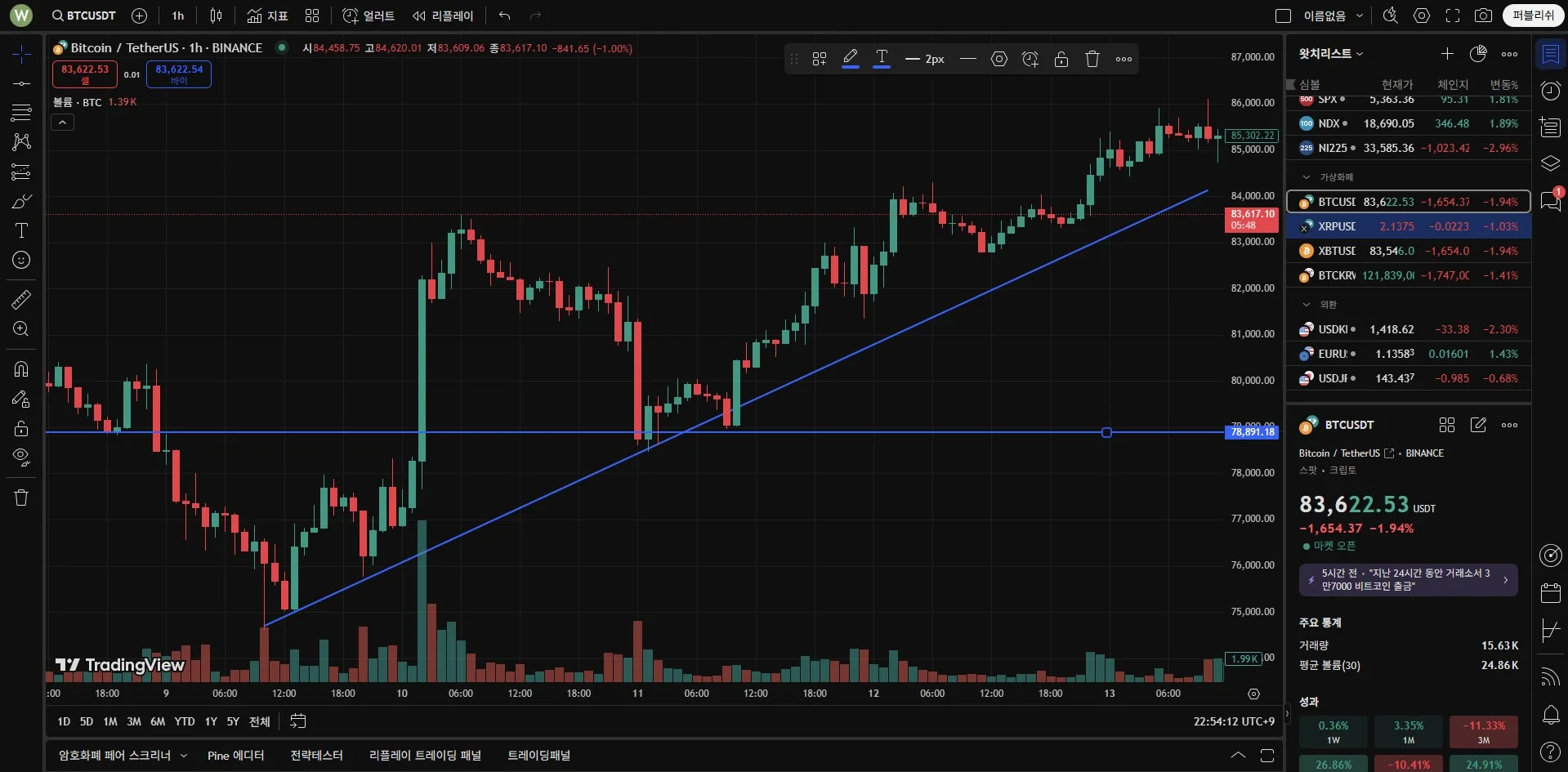Click the 퍼블리쉬 publish button
The width and height of the screenshot is (1568, 772).
1533,16
